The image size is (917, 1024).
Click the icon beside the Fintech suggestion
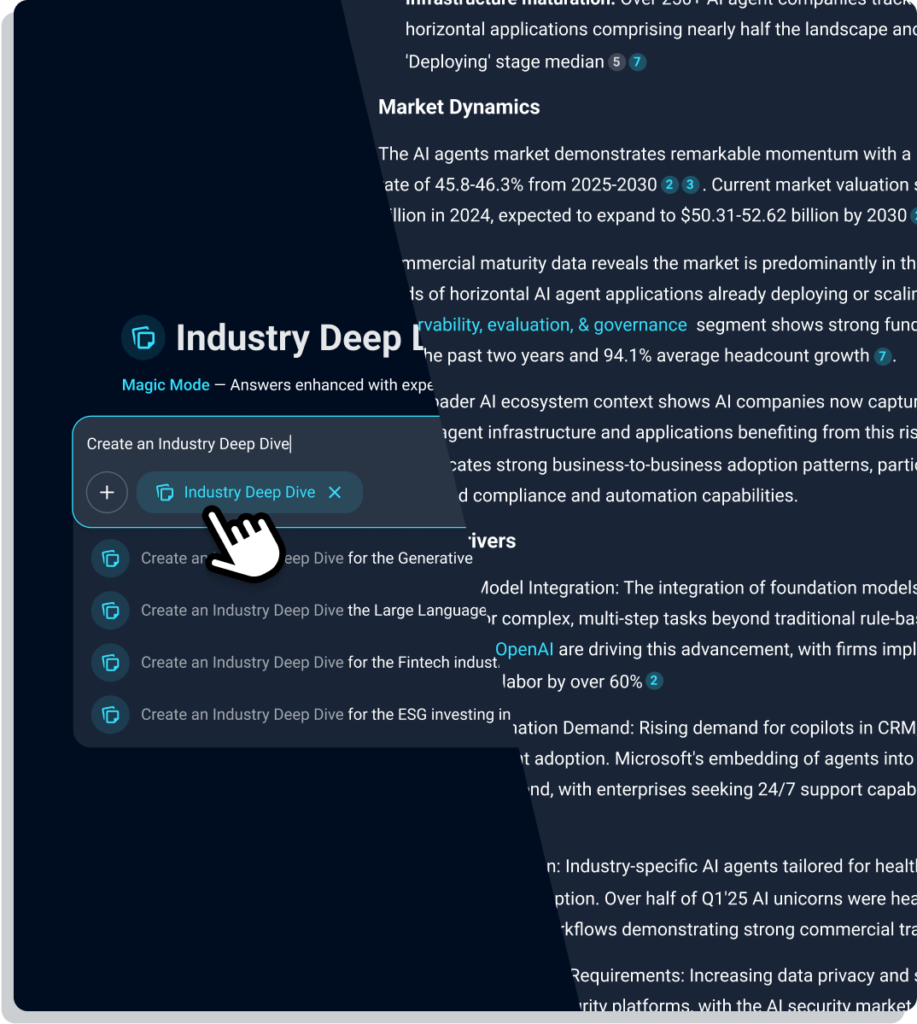click(x=110, y=662)
